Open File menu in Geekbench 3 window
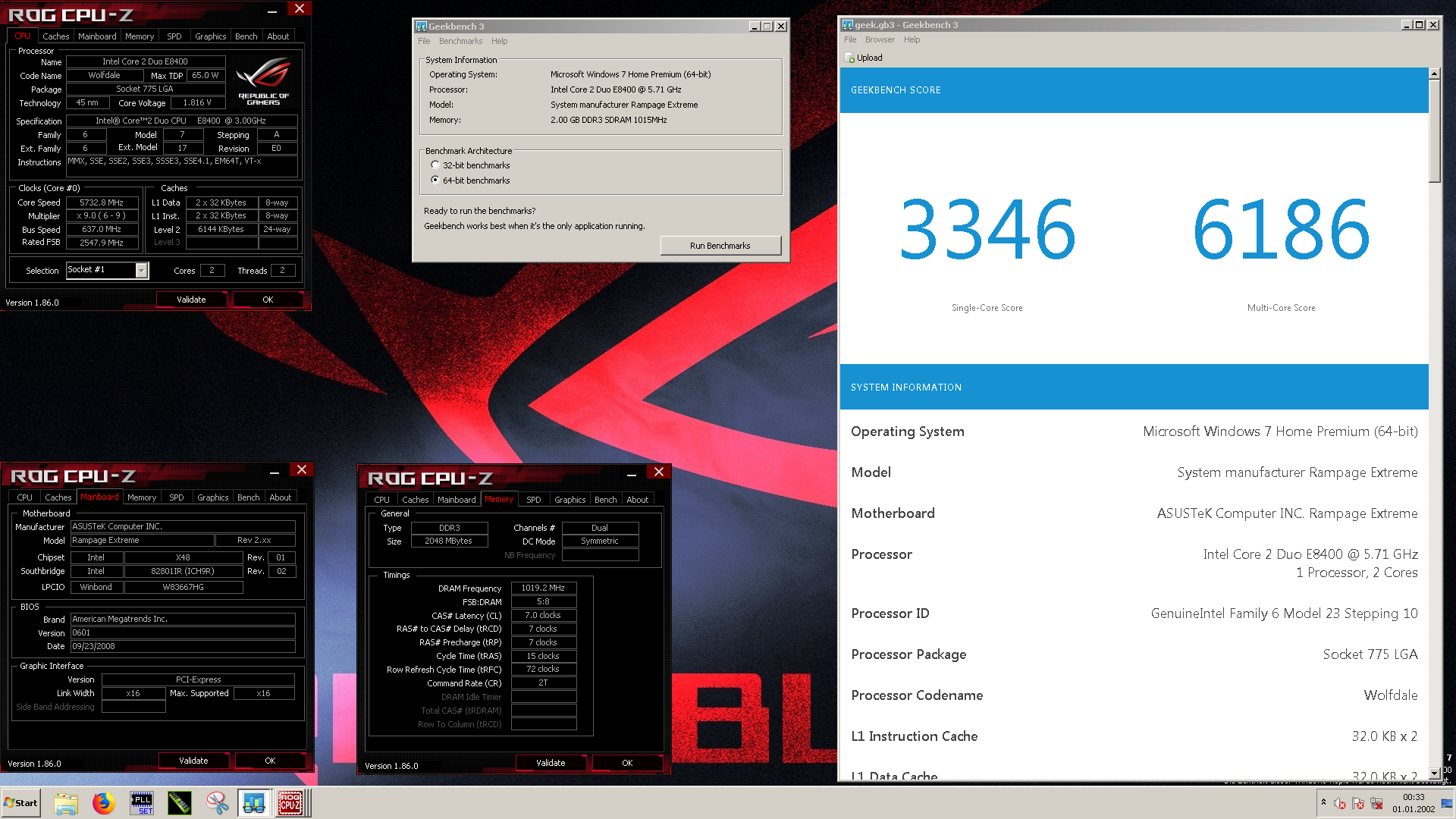This screenshot has height=819, width=1456. [x=424, y=41]
